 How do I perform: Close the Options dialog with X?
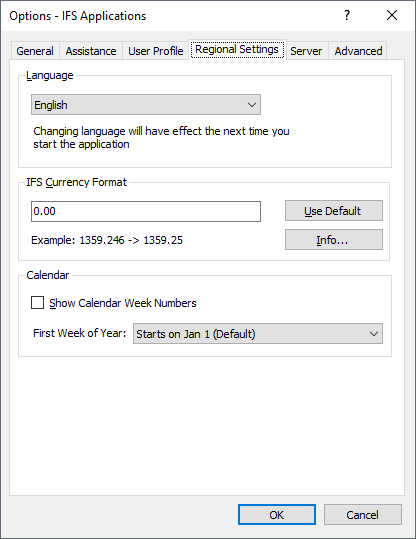coord(392,15)
